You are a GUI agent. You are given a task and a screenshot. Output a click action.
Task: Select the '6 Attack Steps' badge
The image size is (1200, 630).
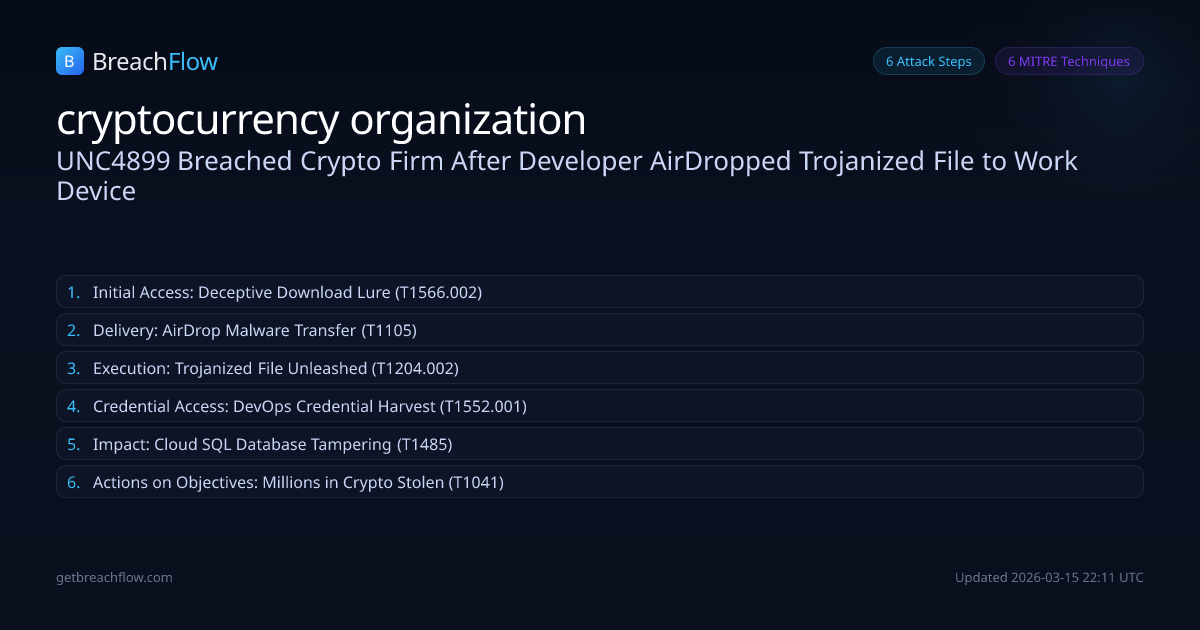click(928, 61)
